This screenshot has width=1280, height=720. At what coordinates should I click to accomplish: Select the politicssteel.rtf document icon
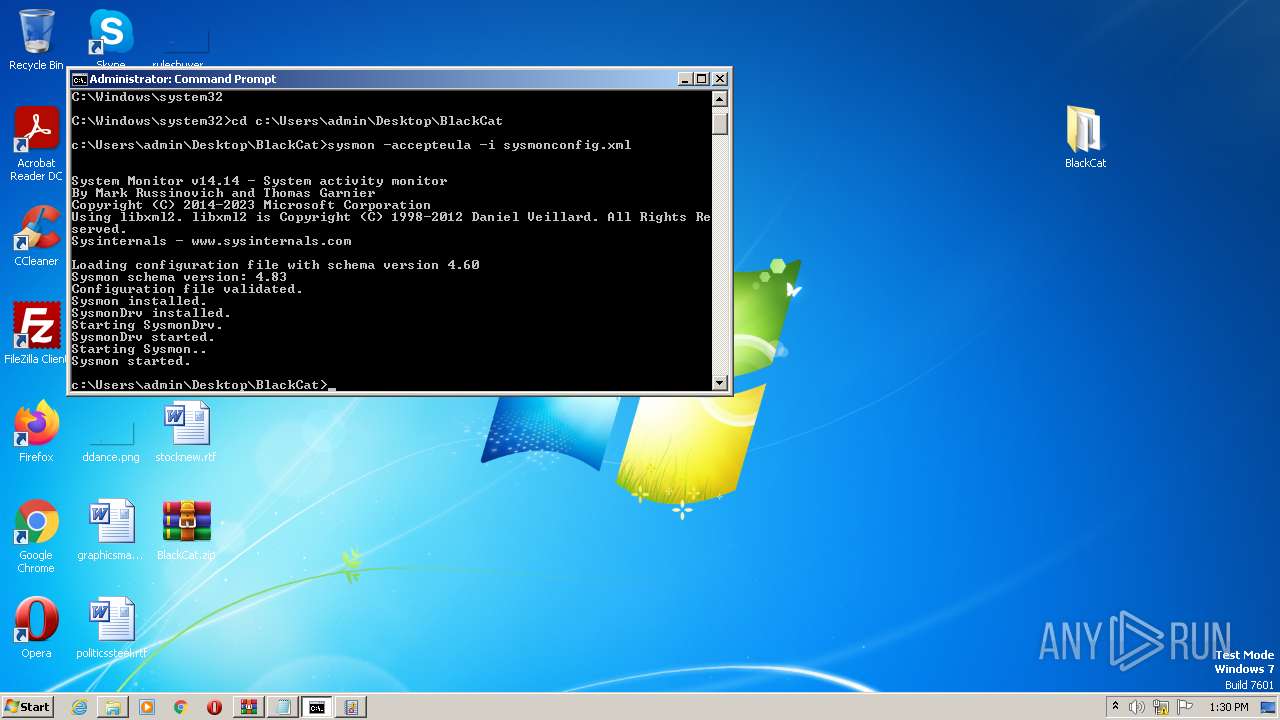111,628
